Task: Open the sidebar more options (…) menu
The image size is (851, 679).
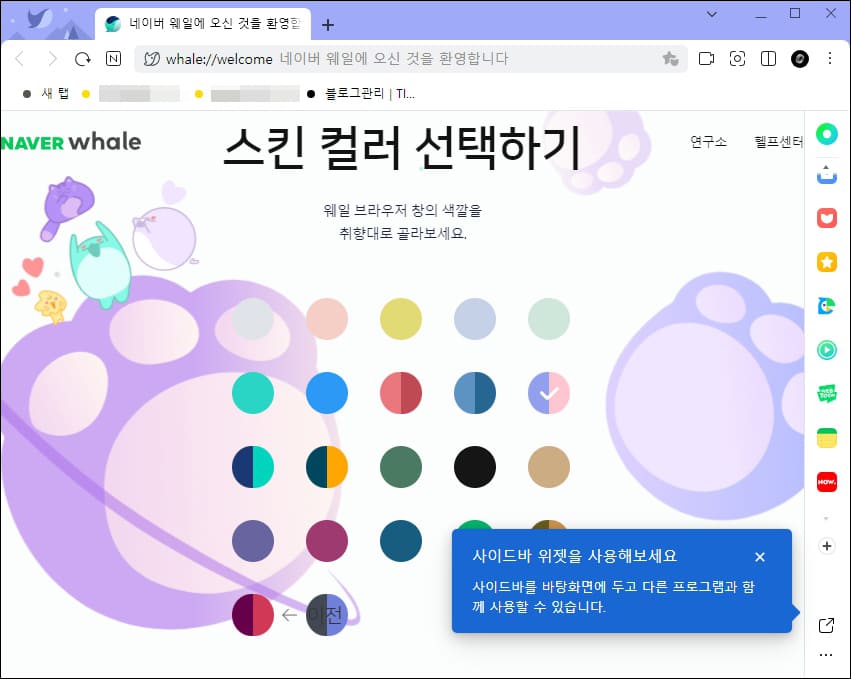Action: pyautogui.click(x=826, y=653)
